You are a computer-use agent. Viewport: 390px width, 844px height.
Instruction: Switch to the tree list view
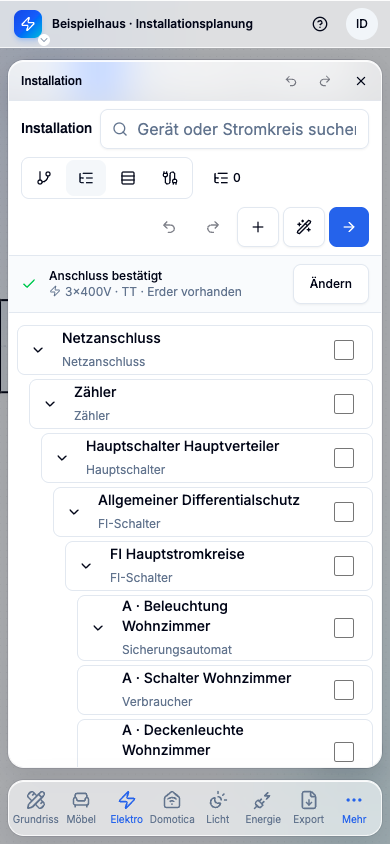point(86,178)
